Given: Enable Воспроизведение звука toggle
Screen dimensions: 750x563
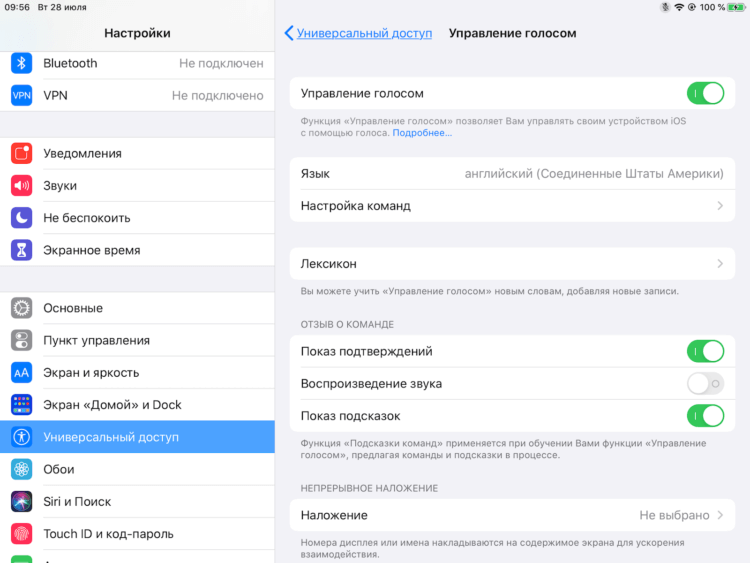Looking at the screenshot, I should [705, 384].
